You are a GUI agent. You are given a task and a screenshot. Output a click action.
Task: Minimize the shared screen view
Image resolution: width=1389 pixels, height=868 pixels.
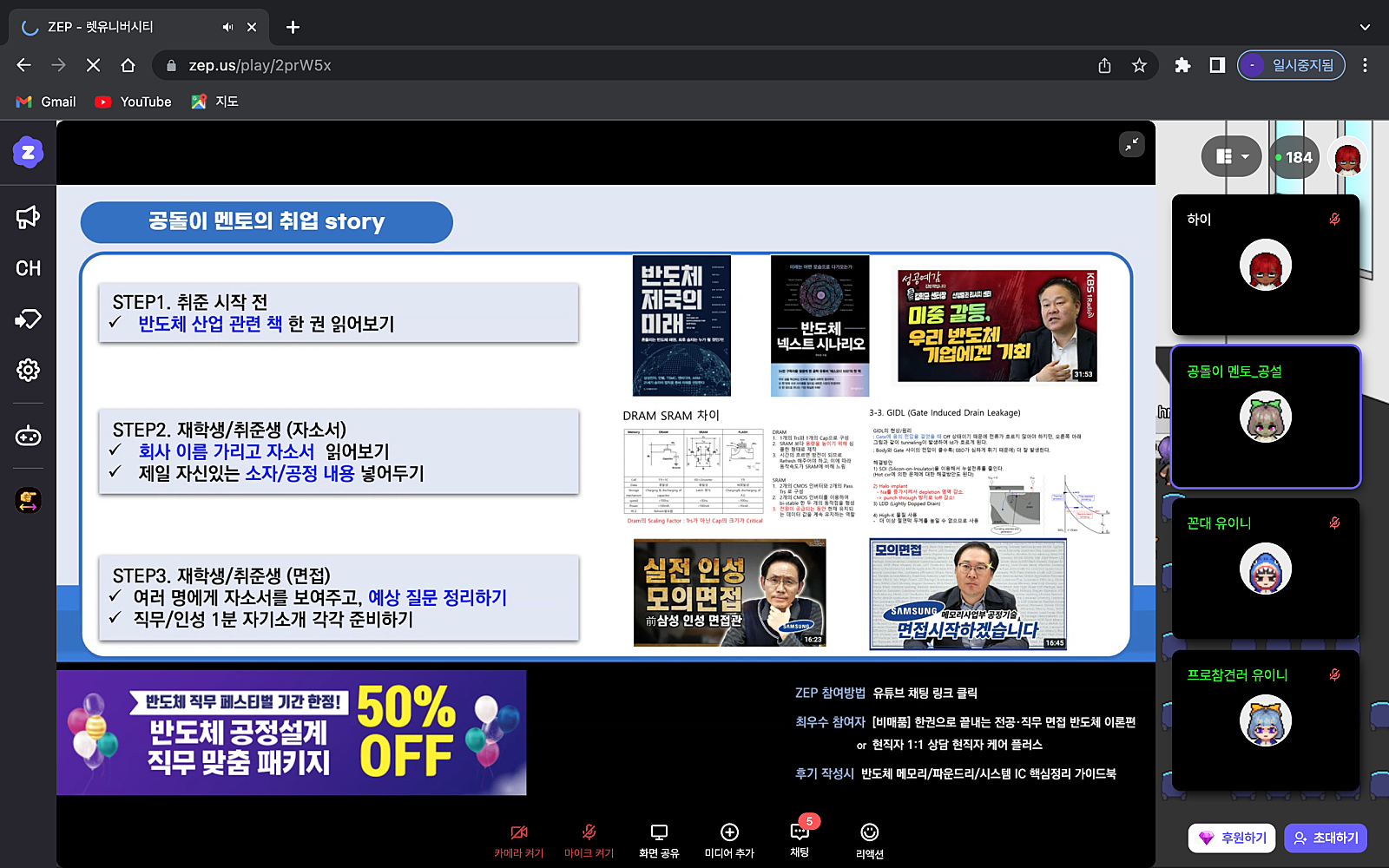[1131, 145]
